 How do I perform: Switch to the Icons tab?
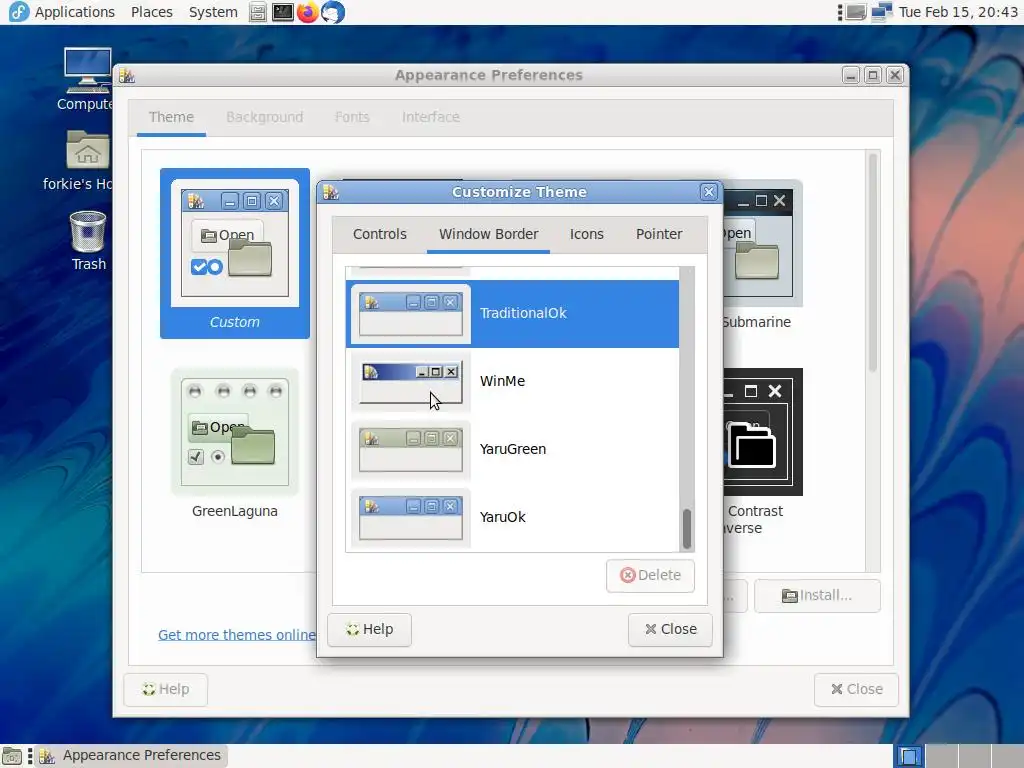tap(586, 234)
